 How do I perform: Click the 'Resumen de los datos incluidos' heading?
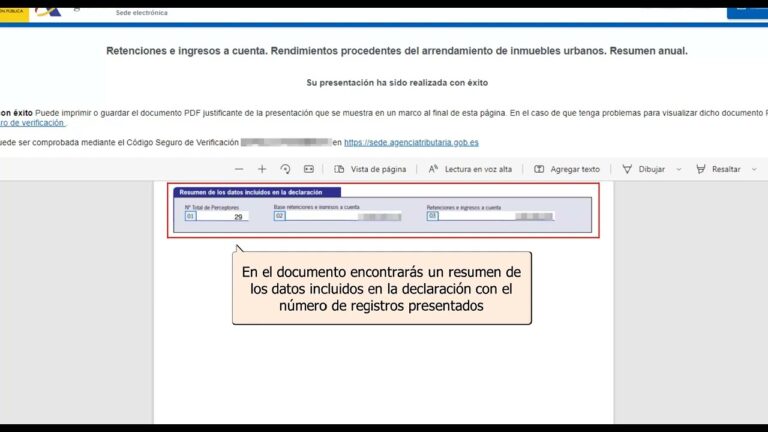coord(251,192)
